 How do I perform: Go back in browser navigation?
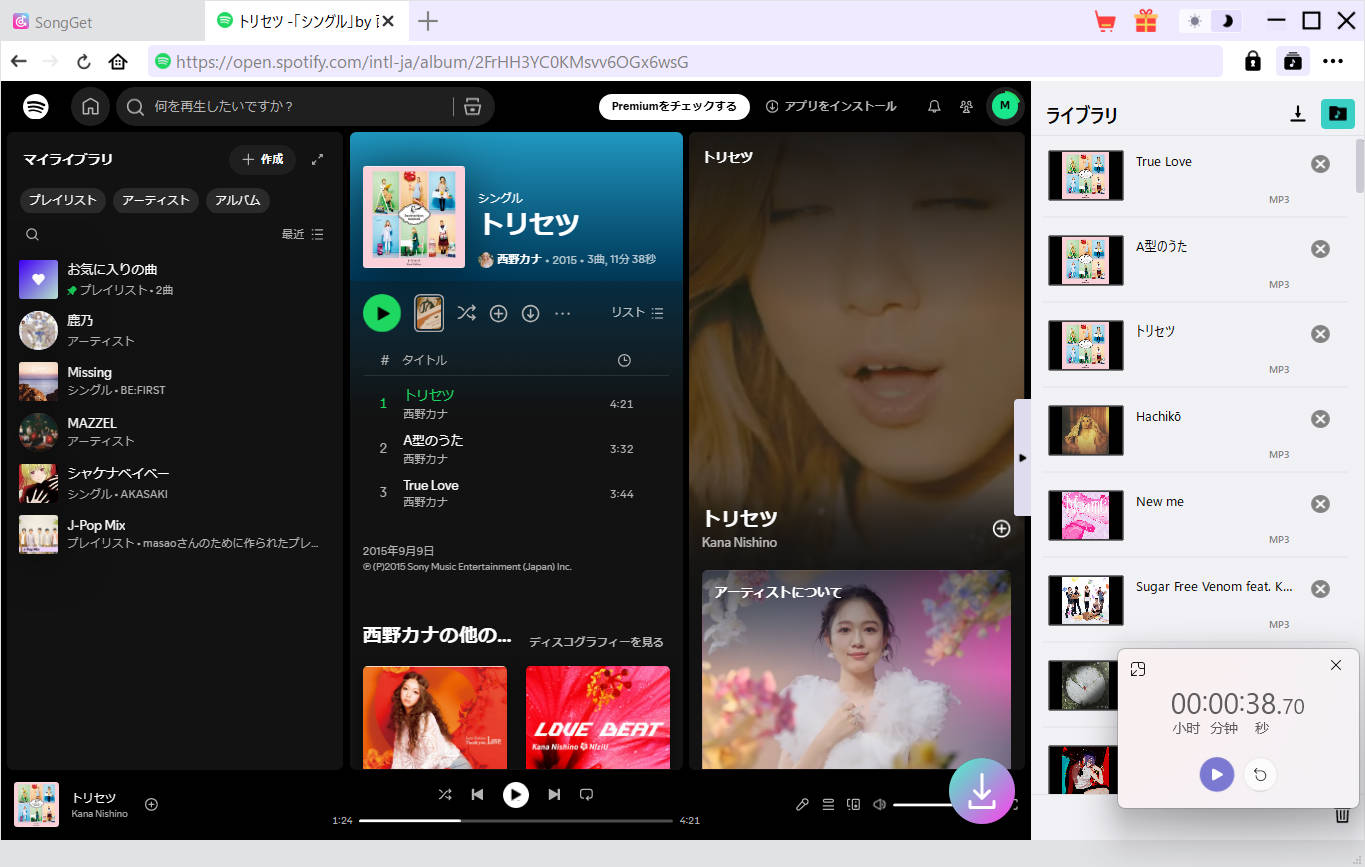coord(19,61)
